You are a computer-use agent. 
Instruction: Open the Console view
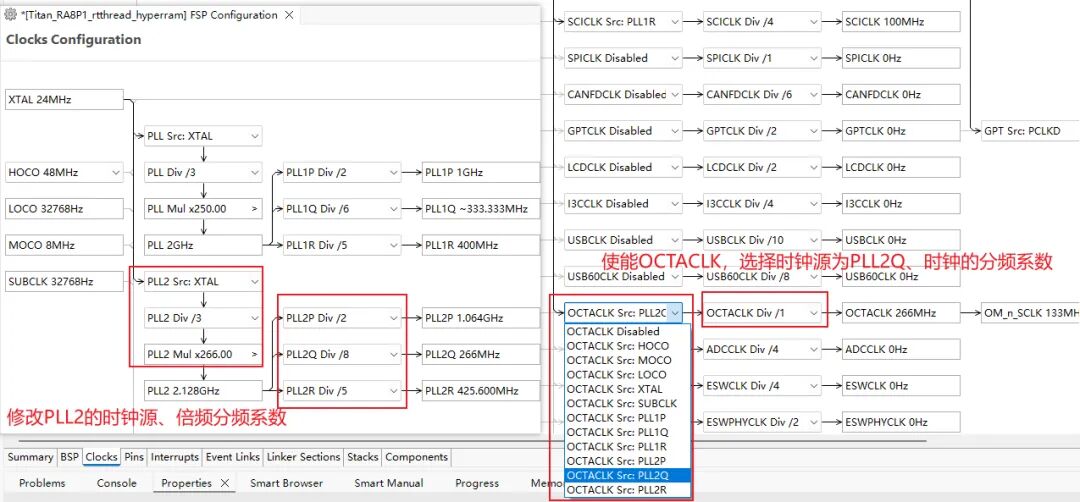116,483
